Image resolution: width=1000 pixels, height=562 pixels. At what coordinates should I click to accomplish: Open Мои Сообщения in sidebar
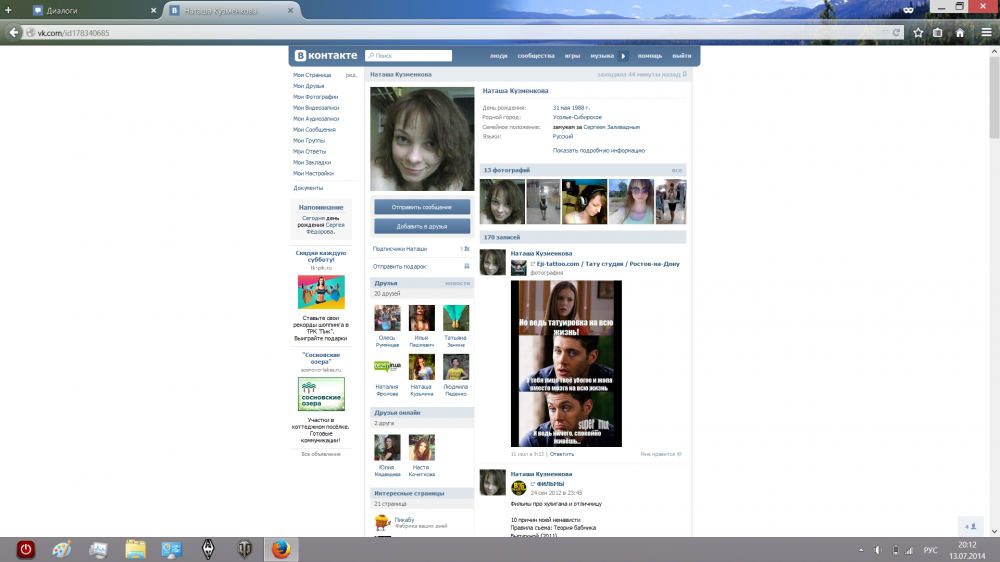pyautogui.click(x=314, y=129)
